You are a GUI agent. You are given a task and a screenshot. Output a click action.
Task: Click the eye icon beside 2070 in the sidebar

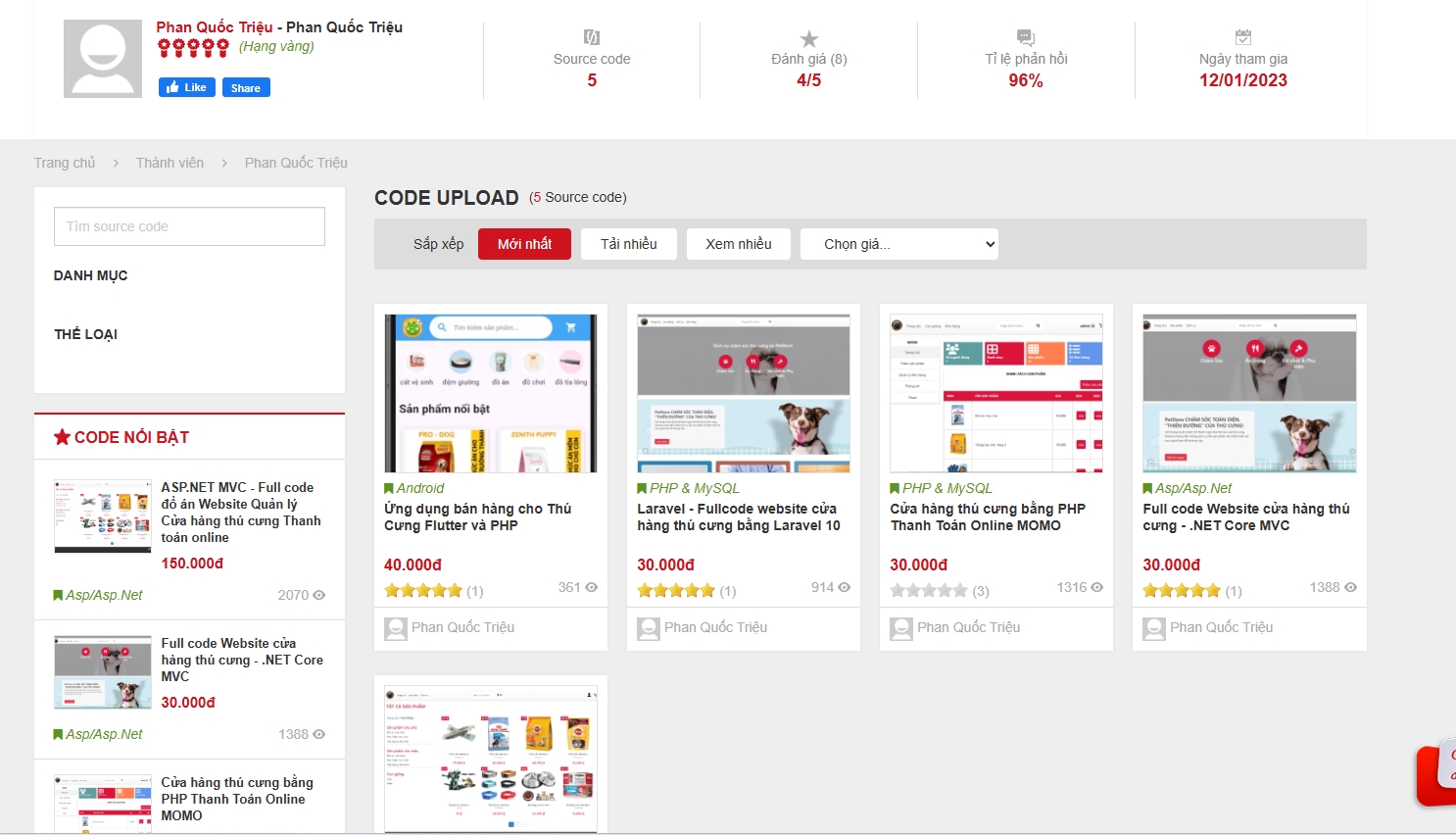(x=319, y=595)
